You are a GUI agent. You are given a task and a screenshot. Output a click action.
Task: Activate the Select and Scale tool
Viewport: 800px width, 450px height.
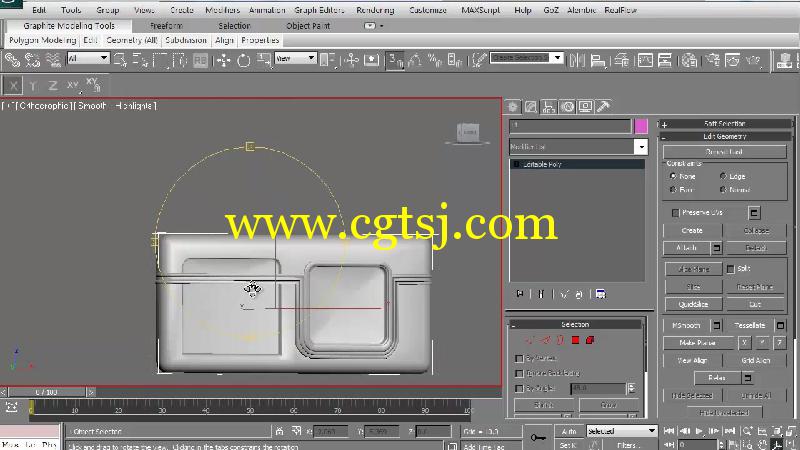point(264,61)
